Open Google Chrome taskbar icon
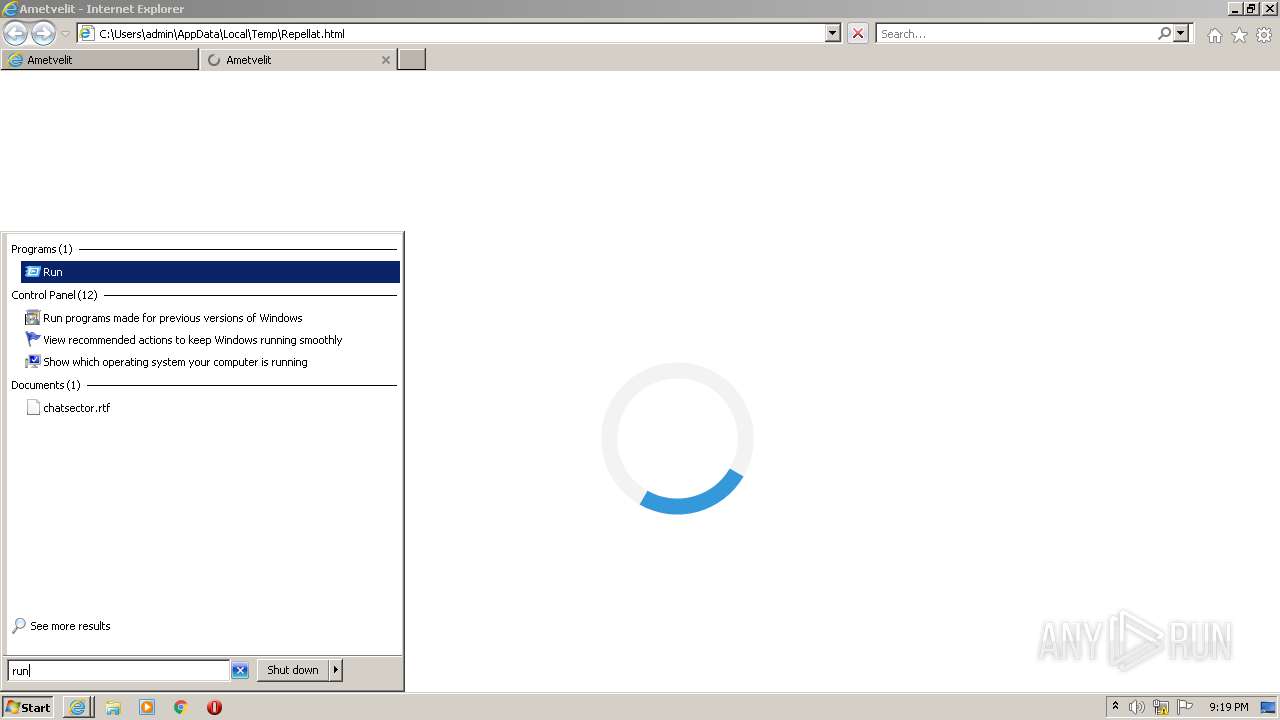 181,707
